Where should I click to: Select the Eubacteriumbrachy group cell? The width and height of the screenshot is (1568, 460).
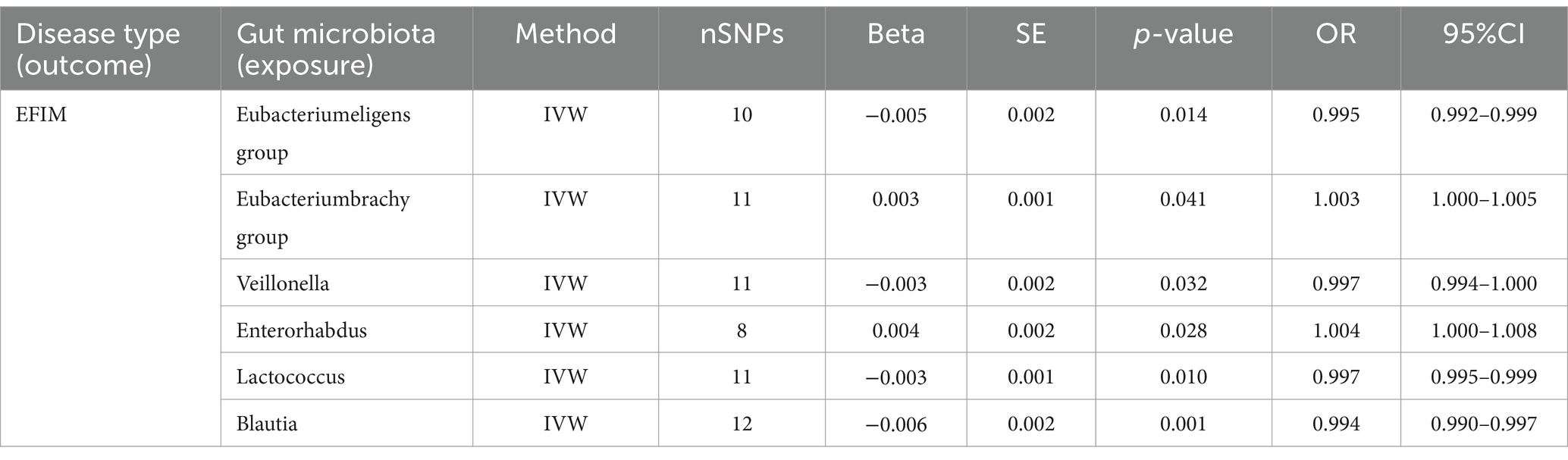pyautogui.click(x=323, y=217)
